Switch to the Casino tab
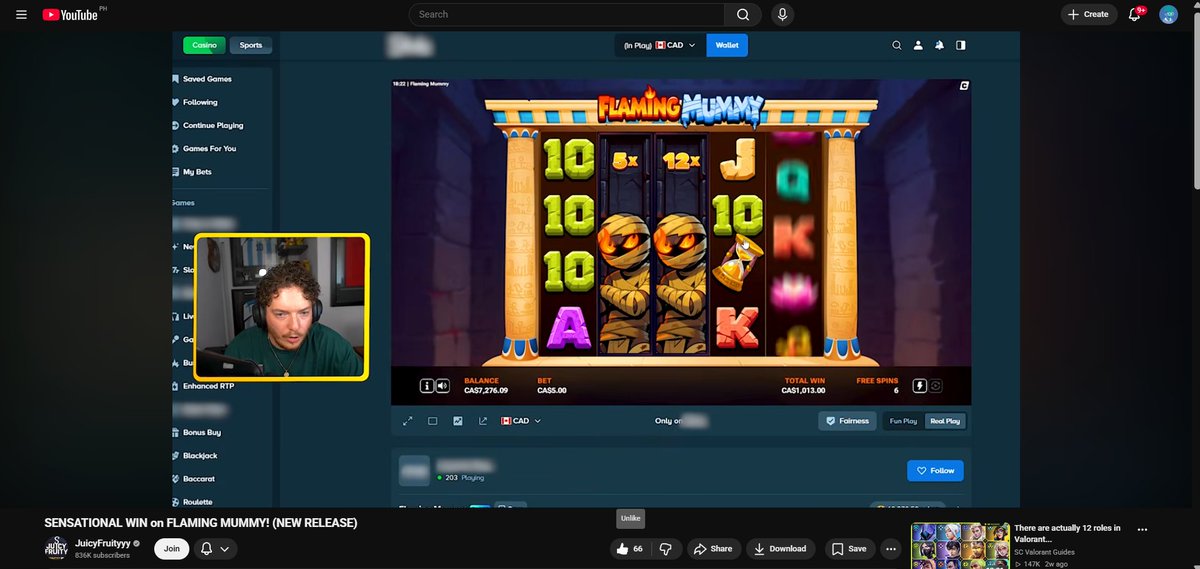The width and height of the screenshot is (1200, 569). [204, 45]
